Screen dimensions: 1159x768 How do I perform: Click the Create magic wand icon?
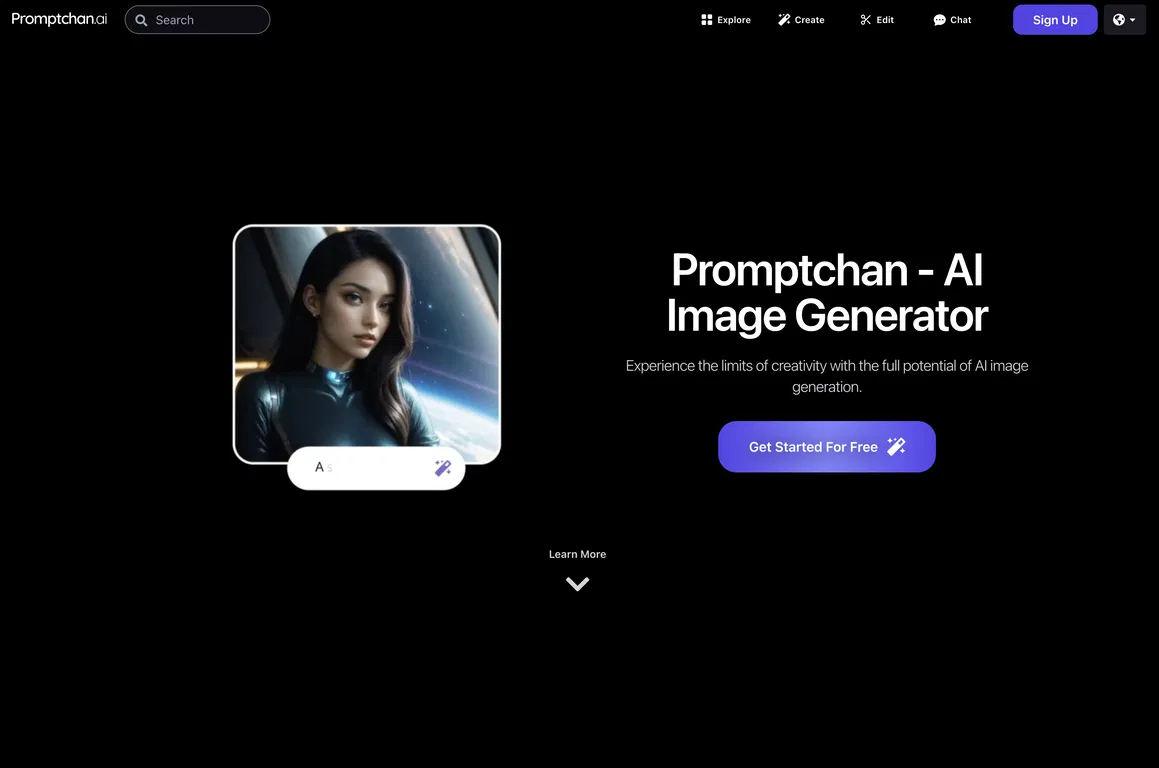(784, 20)
